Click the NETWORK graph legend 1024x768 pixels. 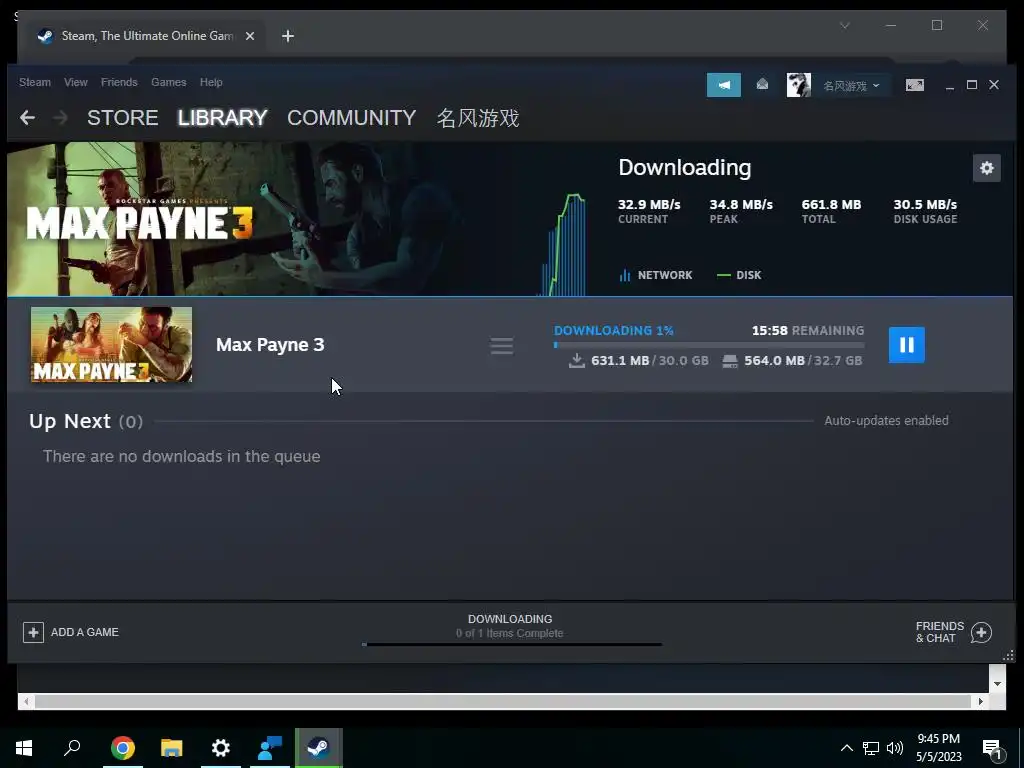pyautogui.click(x=656, y=275)
